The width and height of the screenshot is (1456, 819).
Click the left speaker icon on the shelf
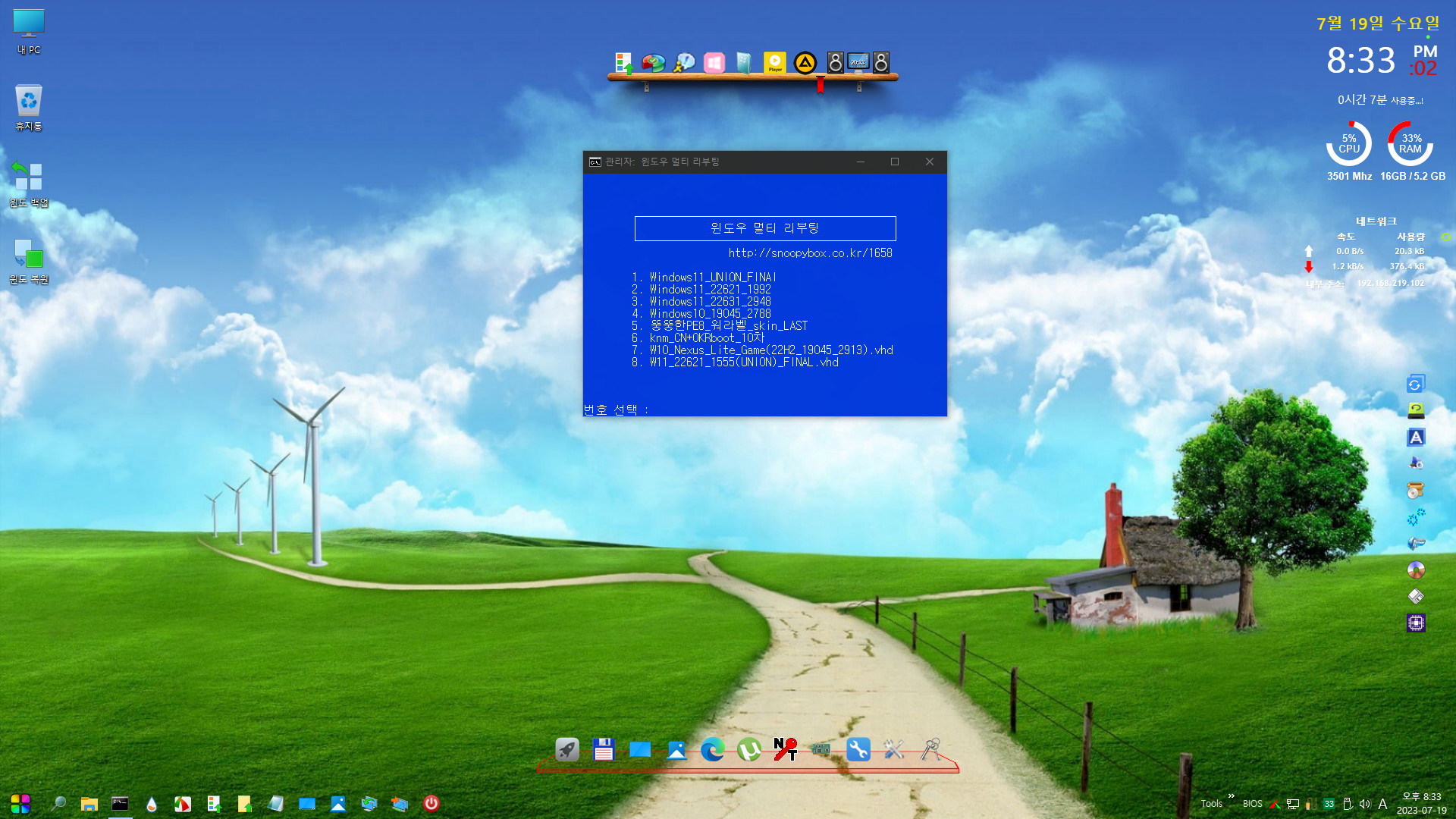(835, 62)
